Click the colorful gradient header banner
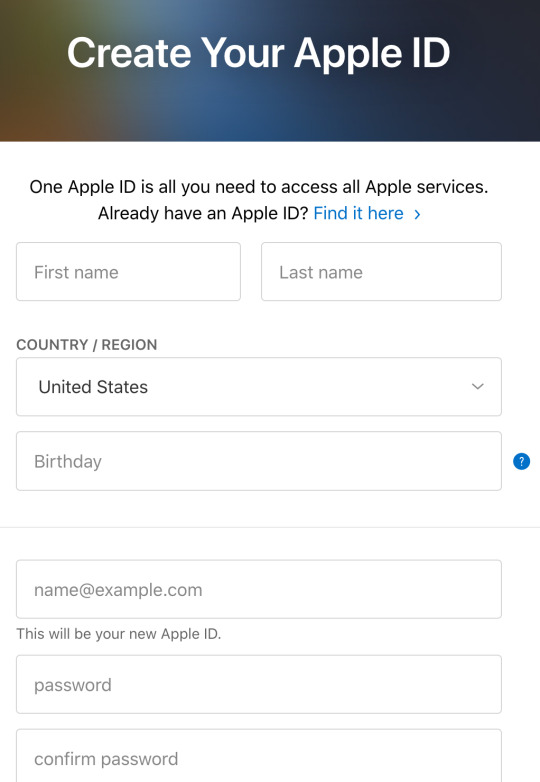The image size is (540, 782). coord(270,71)
